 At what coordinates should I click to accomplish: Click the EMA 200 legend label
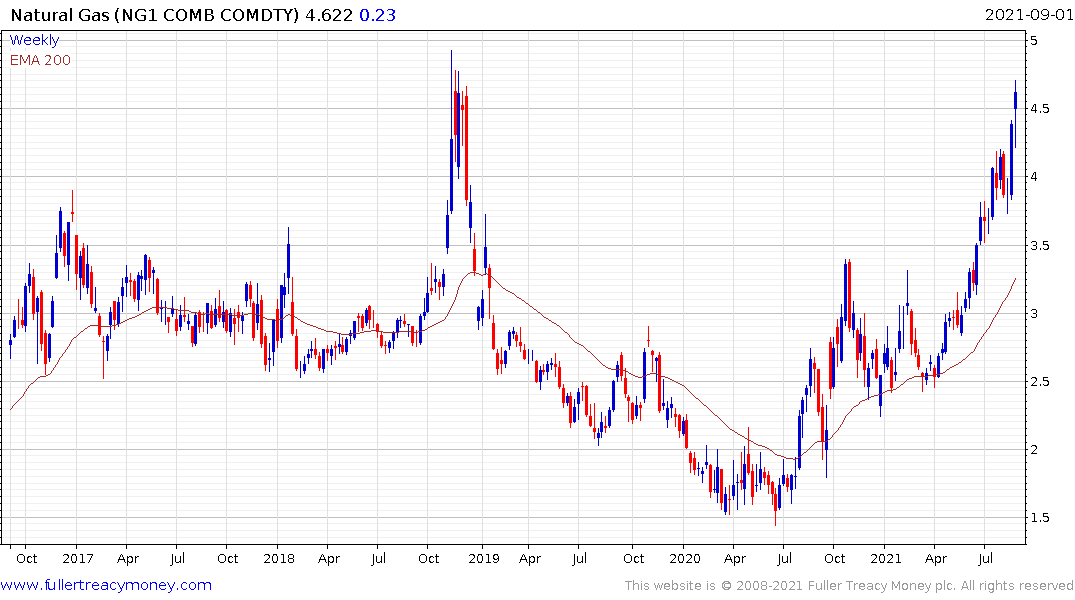click(40, 60)
